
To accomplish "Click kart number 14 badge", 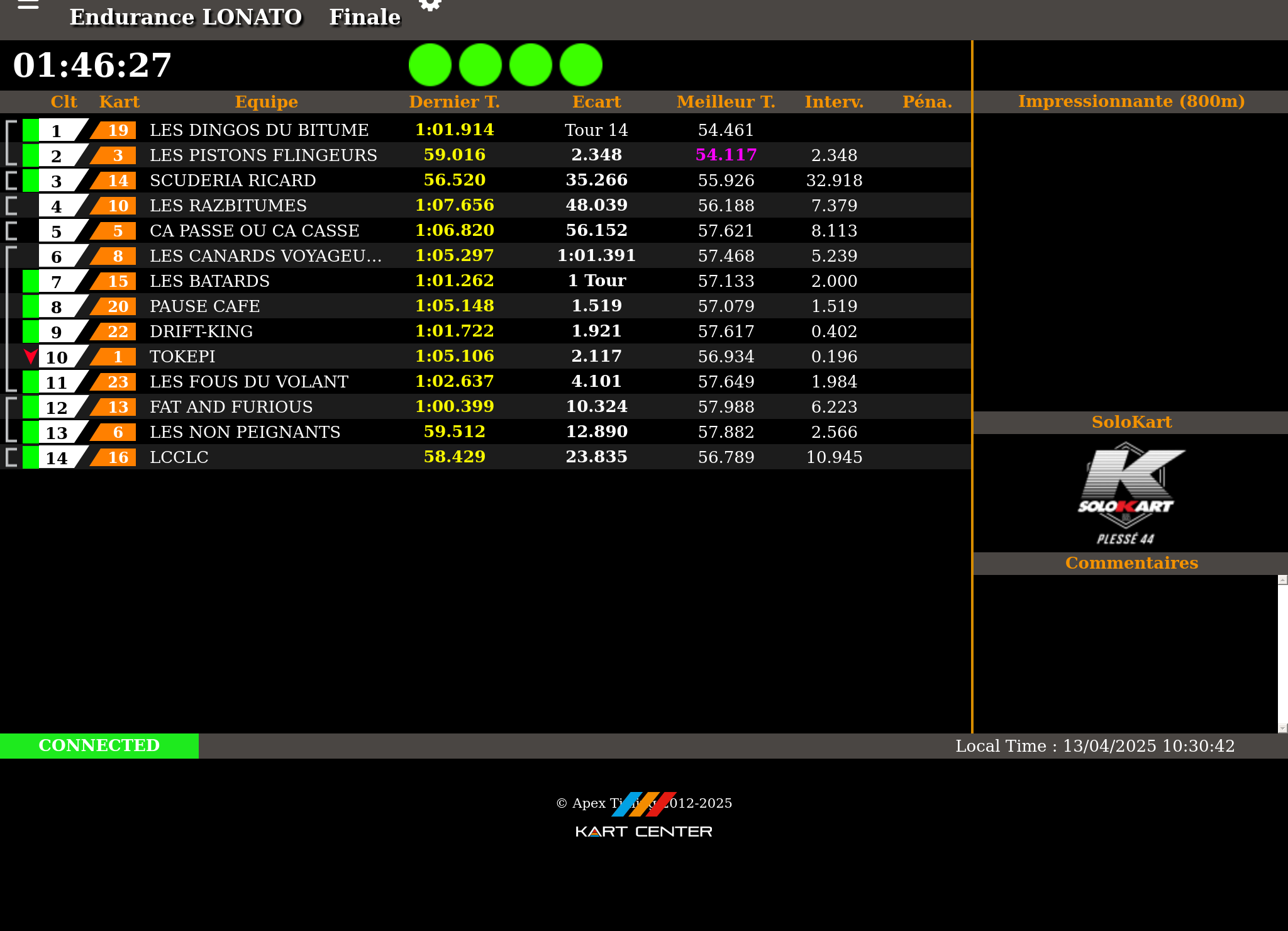I will 113,181.
